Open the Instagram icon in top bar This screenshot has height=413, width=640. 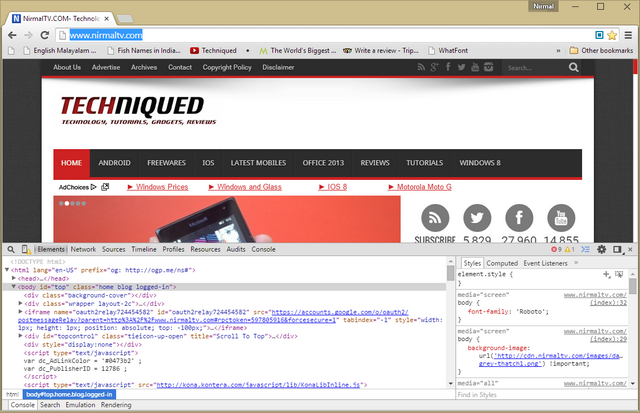489,67
